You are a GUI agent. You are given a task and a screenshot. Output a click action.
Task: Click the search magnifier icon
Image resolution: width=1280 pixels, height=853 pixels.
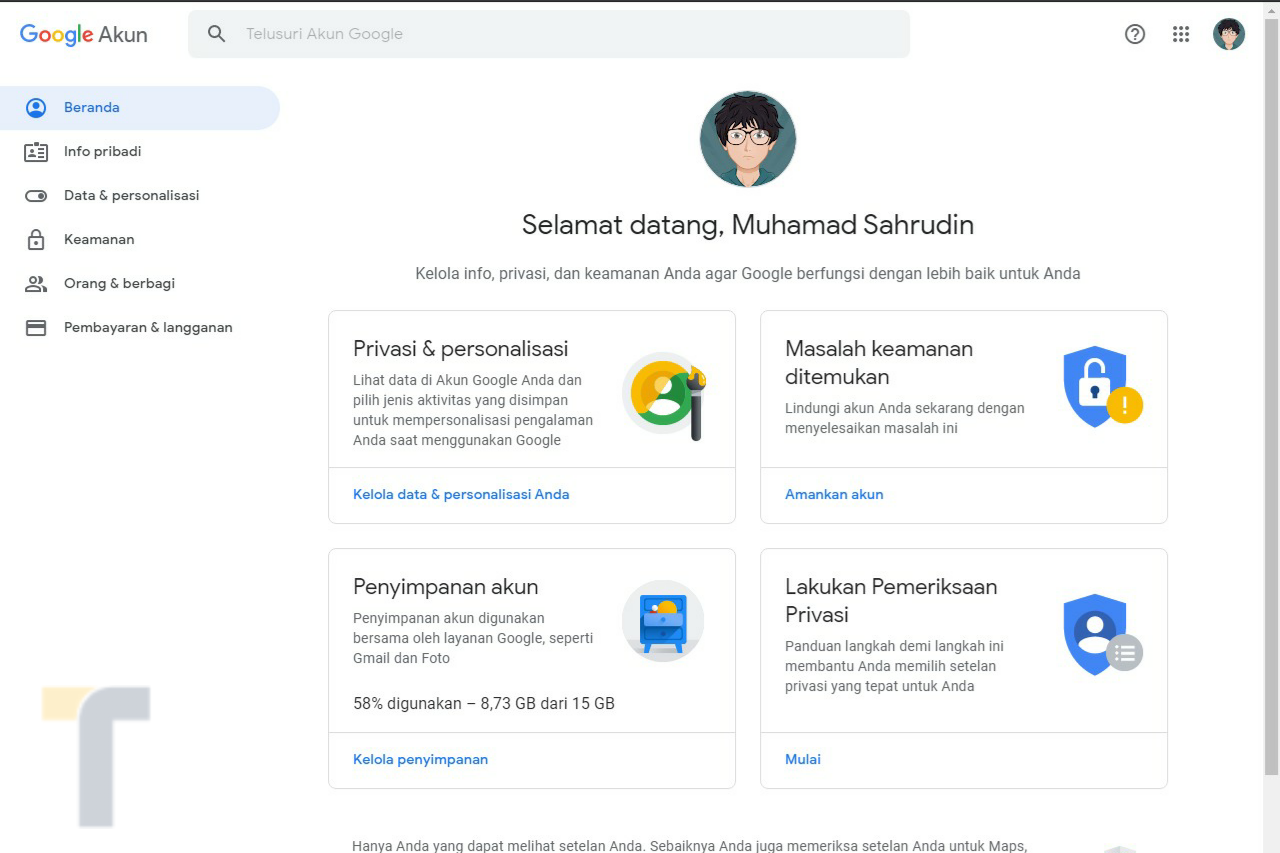(217, 34)
